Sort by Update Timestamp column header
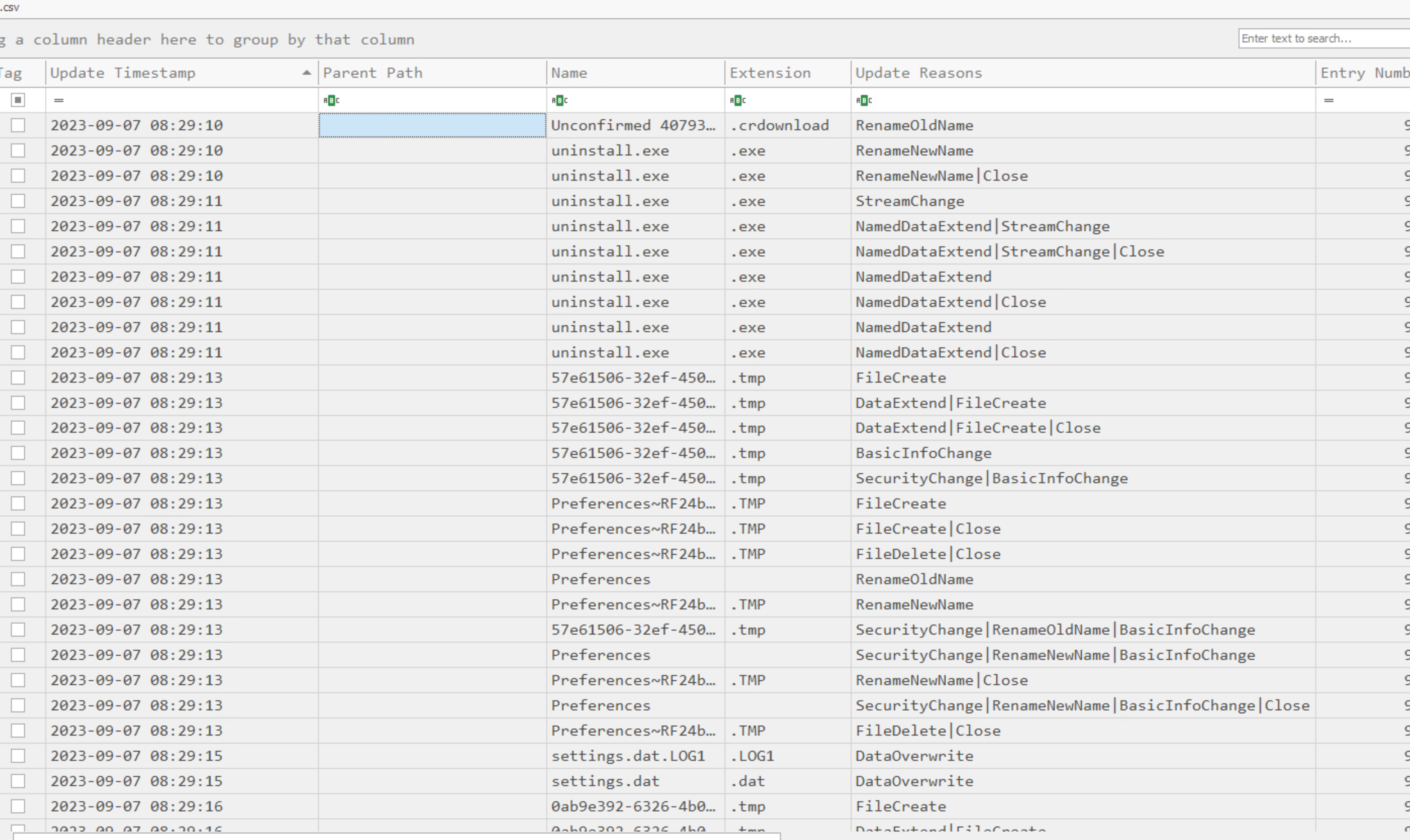The height and width of the screenshot is (840, 1410). point(181,72)
